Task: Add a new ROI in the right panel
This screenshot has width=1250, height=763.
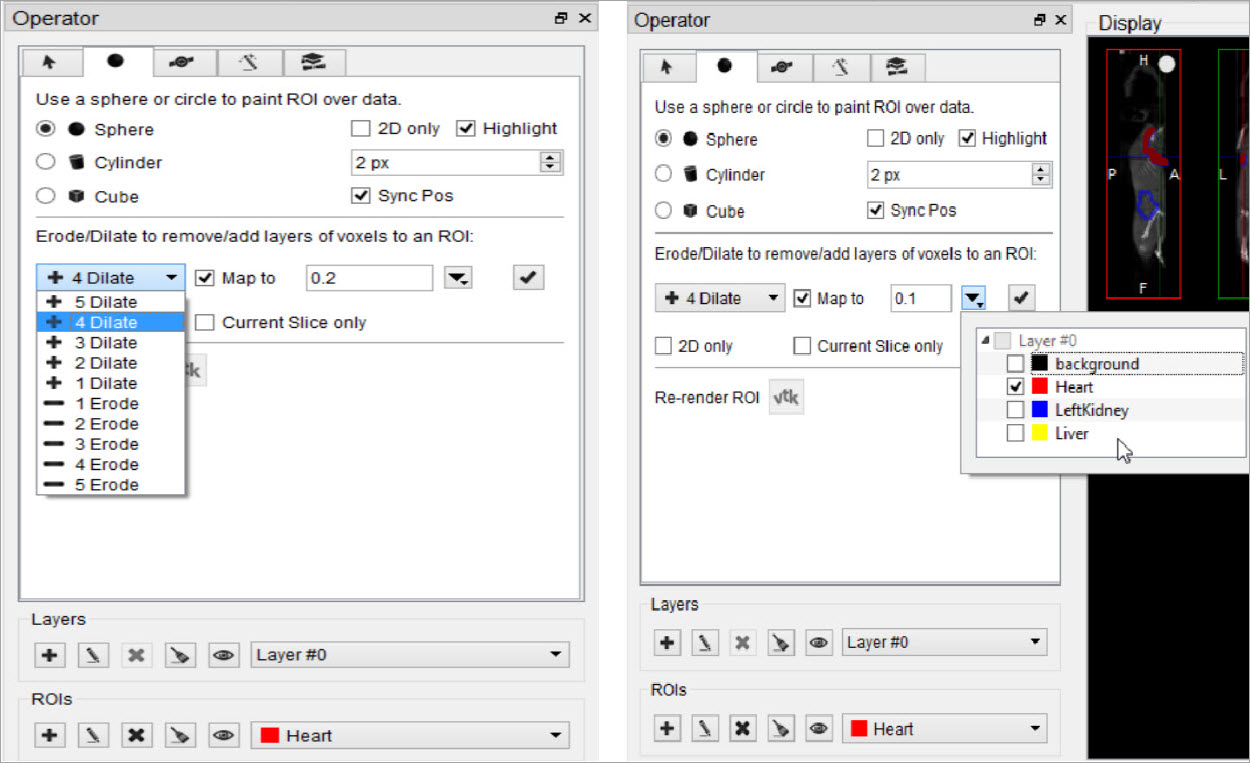Action: click(667, 728)
